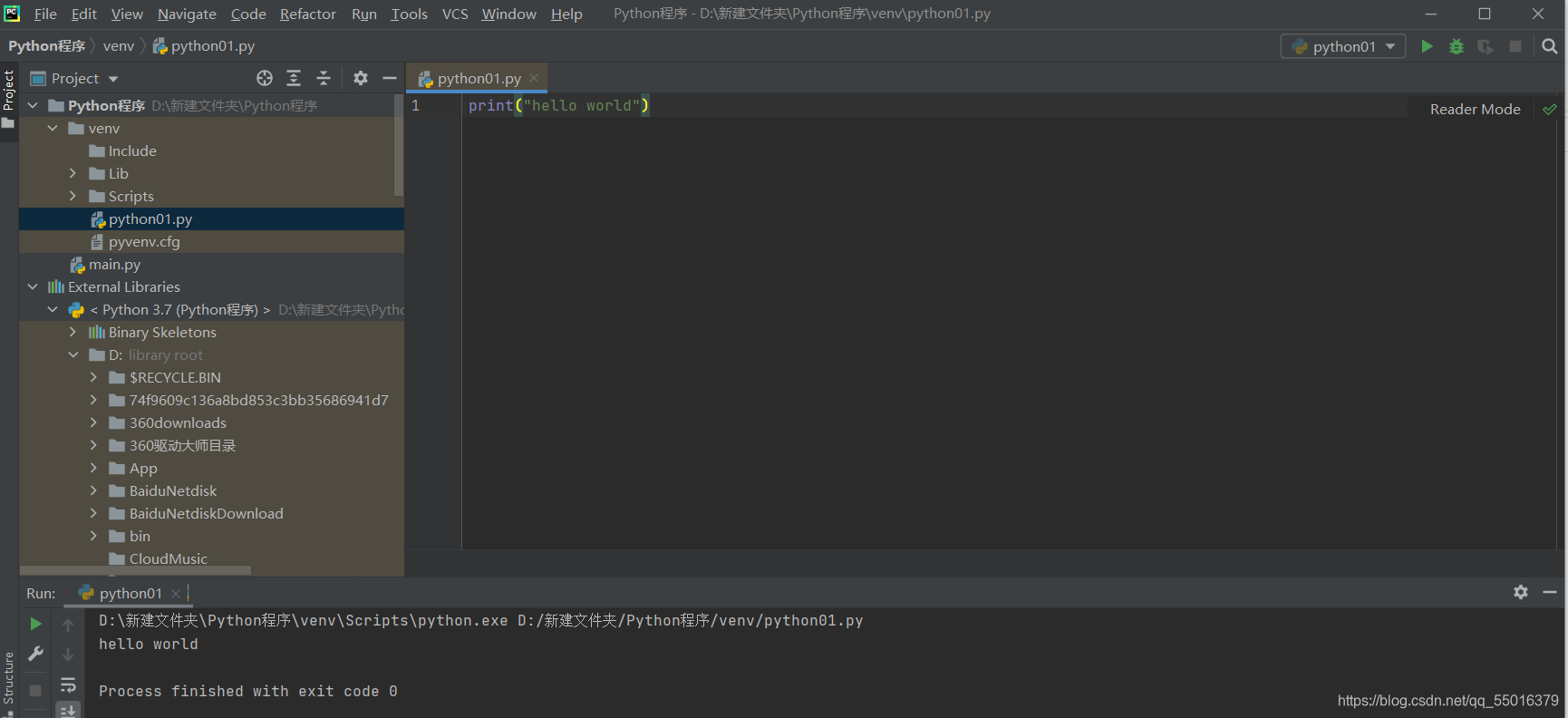Toggle Reader Mode in editor
1568x718 pixels.
tap(1475, 109)
